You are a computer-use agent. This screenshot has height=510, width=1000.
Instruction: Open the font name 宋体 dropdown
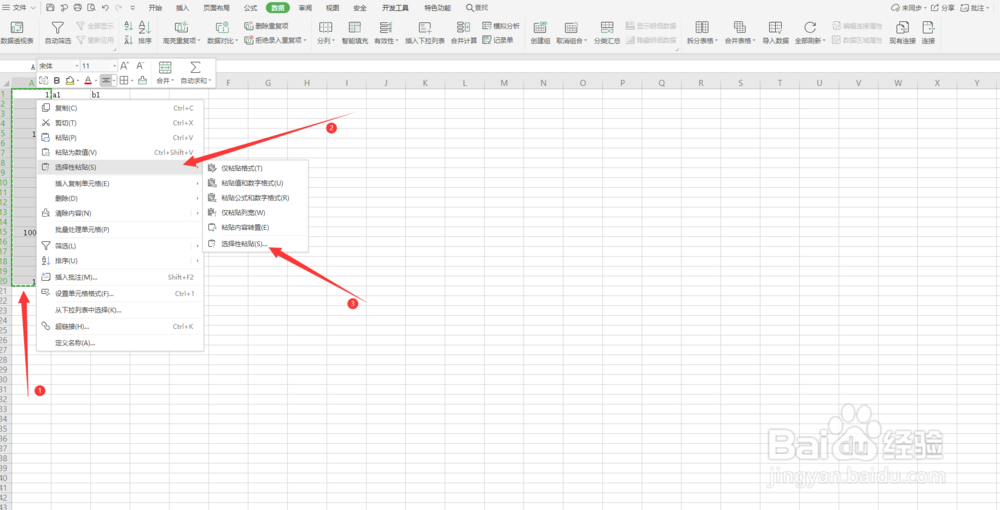[x=77, y=66]
